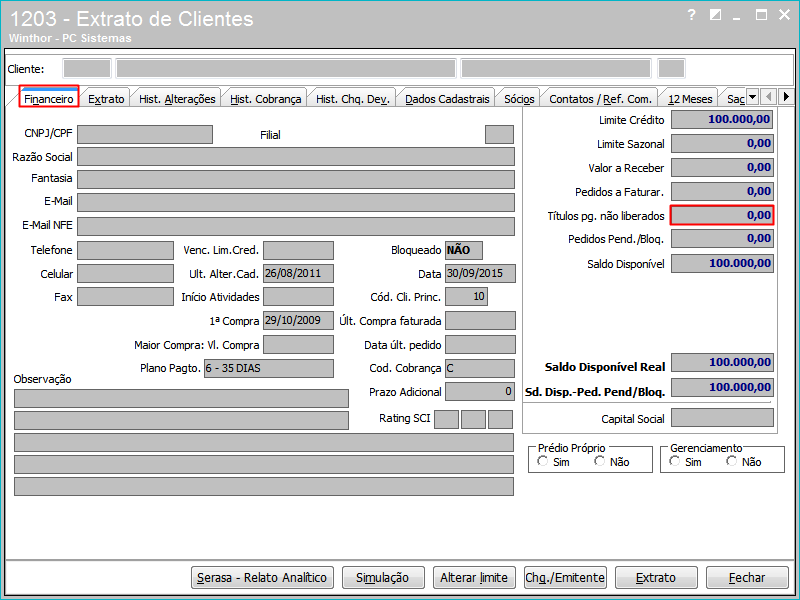Click the Limite Sazonal value field
This screenshot has width=800, height=600.
(x=722, y=143)
